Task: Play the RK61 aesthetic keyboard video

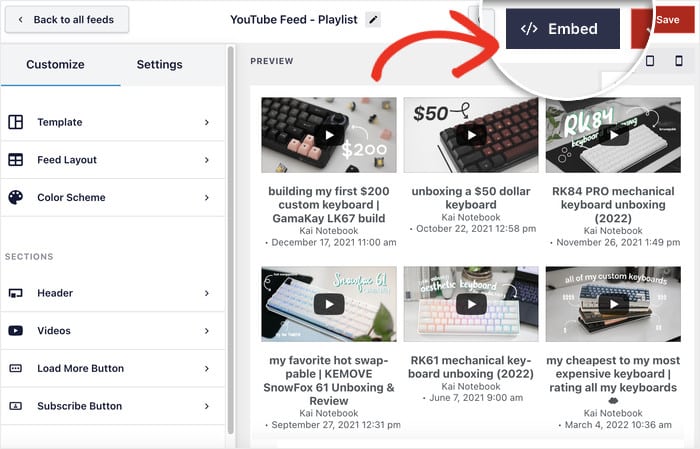Action: click(471, 304)
